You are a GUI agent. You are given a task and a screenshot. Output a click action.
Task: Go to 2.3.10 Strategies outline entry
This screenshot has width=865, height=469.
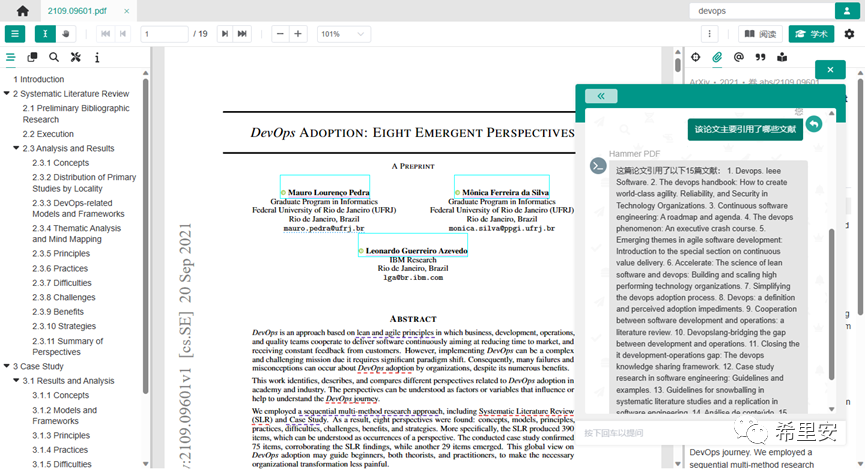[64, 327]
